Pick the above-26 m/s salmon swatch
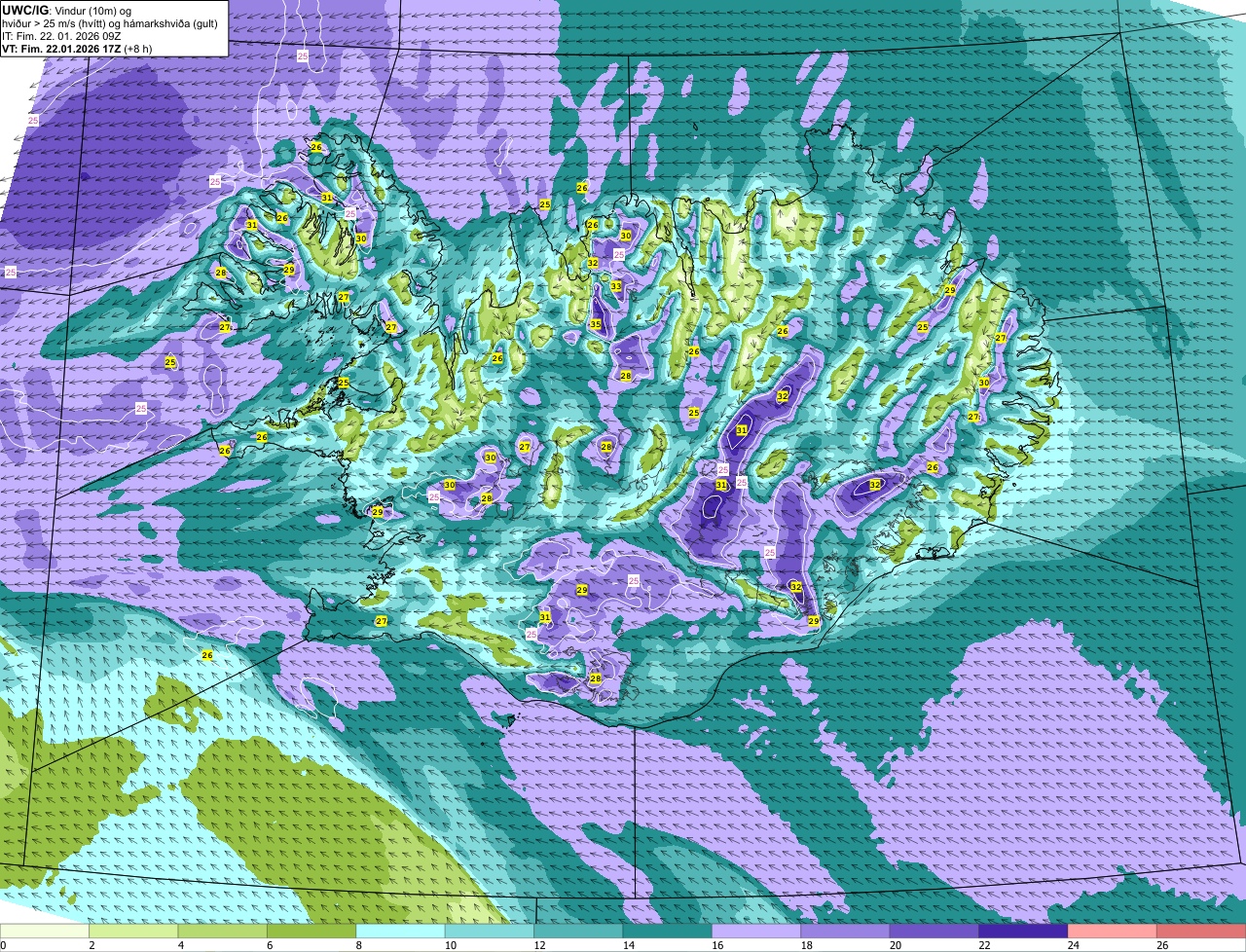 1201,931
